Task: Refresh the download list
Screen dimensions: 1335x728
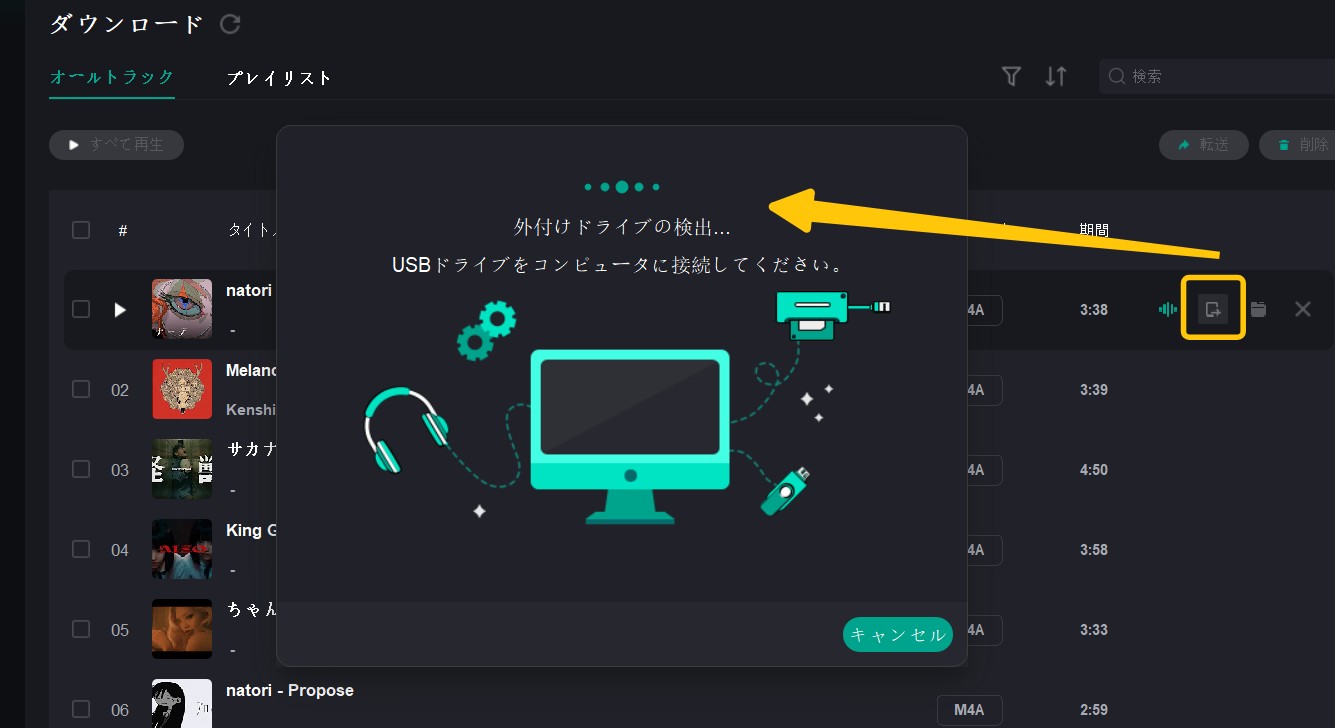Action: [230, 24]
